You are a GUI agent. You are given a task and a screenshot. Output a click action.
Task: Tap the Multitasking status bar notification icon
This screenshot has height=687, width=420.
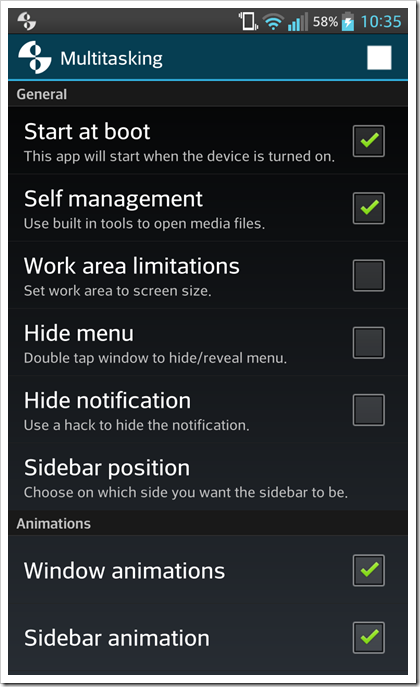point(27,21)
